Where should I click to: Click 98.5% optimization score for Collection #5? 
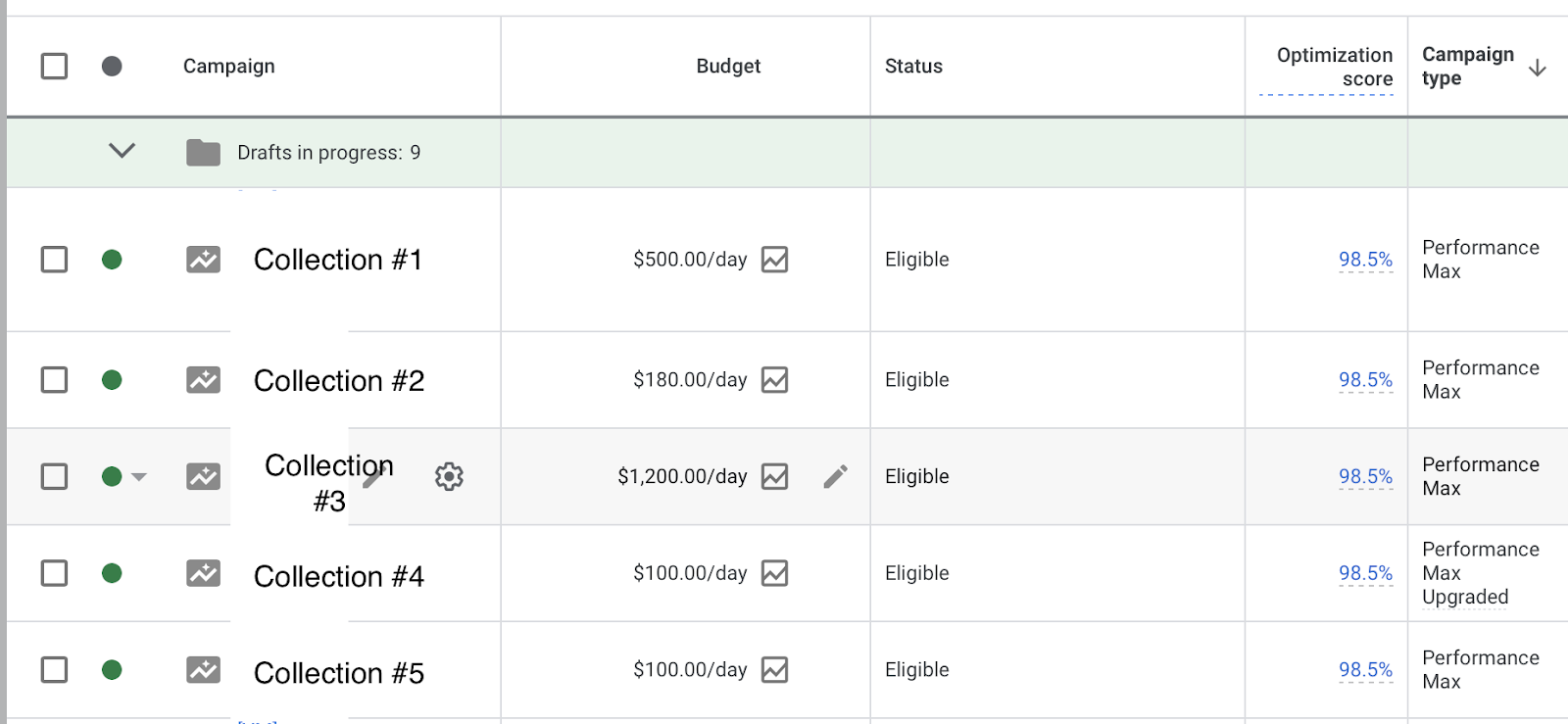point(1365,670)
